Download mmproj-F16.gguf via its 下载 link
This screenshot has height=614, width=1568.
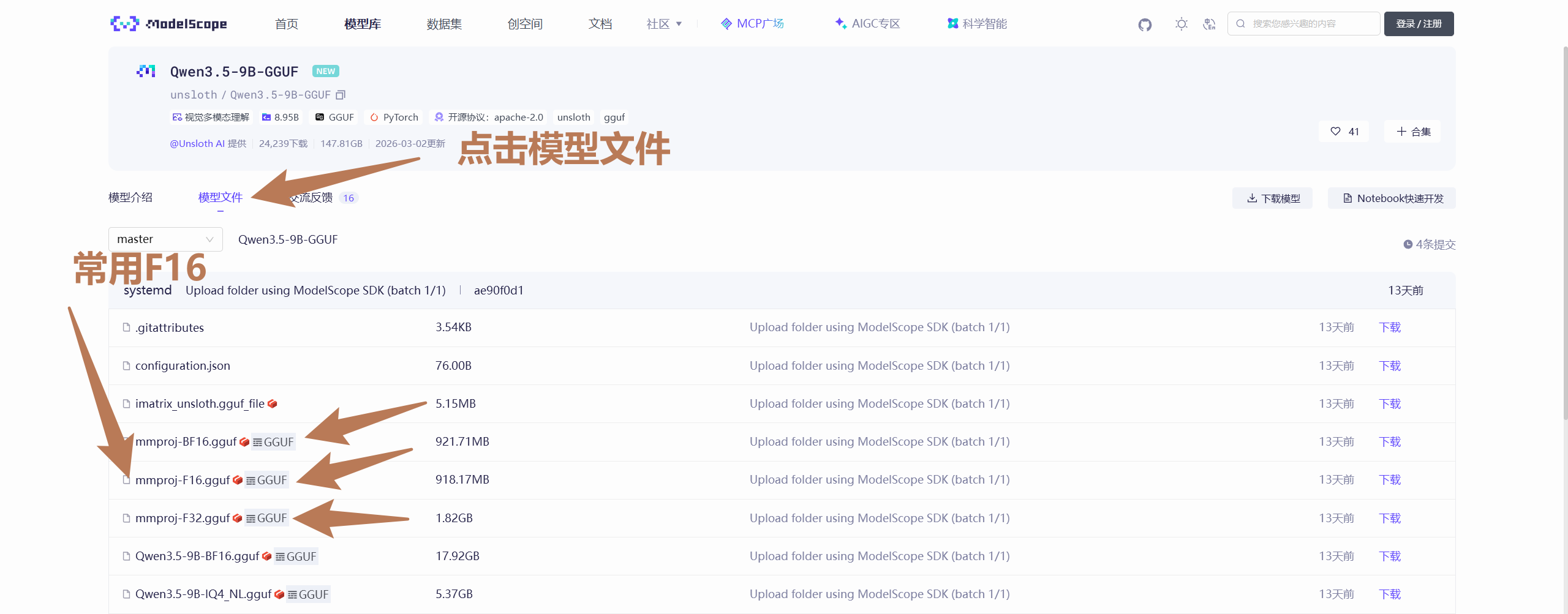1390,480
